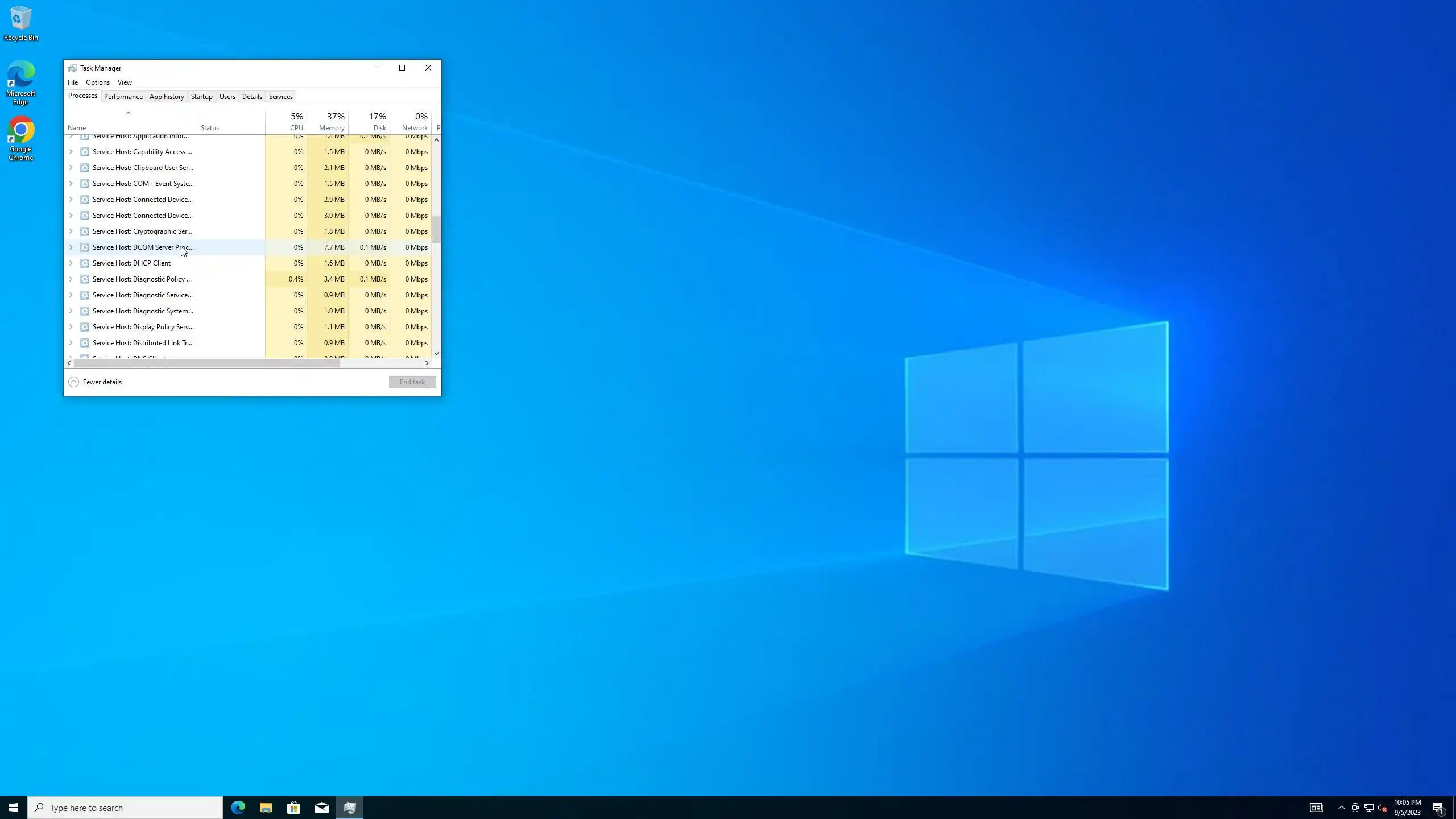The height and width of the screenshot is (819, 1456).
Task: Expand Service Host: Diagnostic Policy row
Action: tap(71, 279)
